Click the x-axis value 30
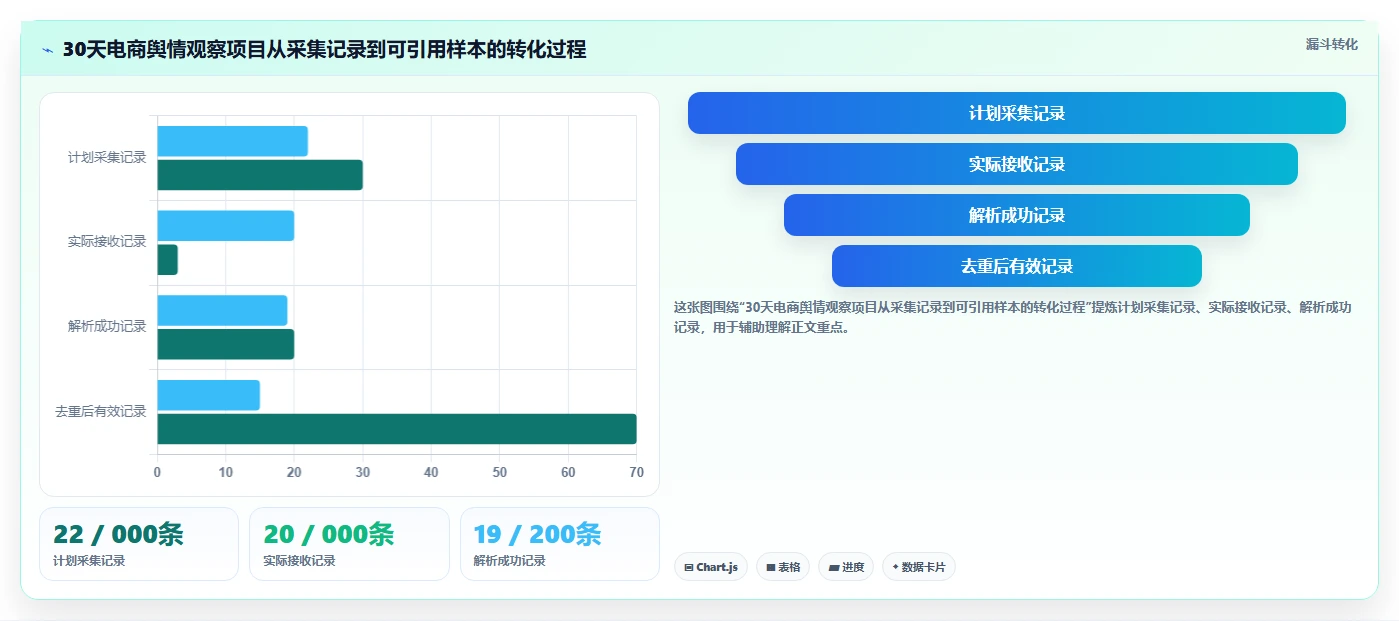 363,472
